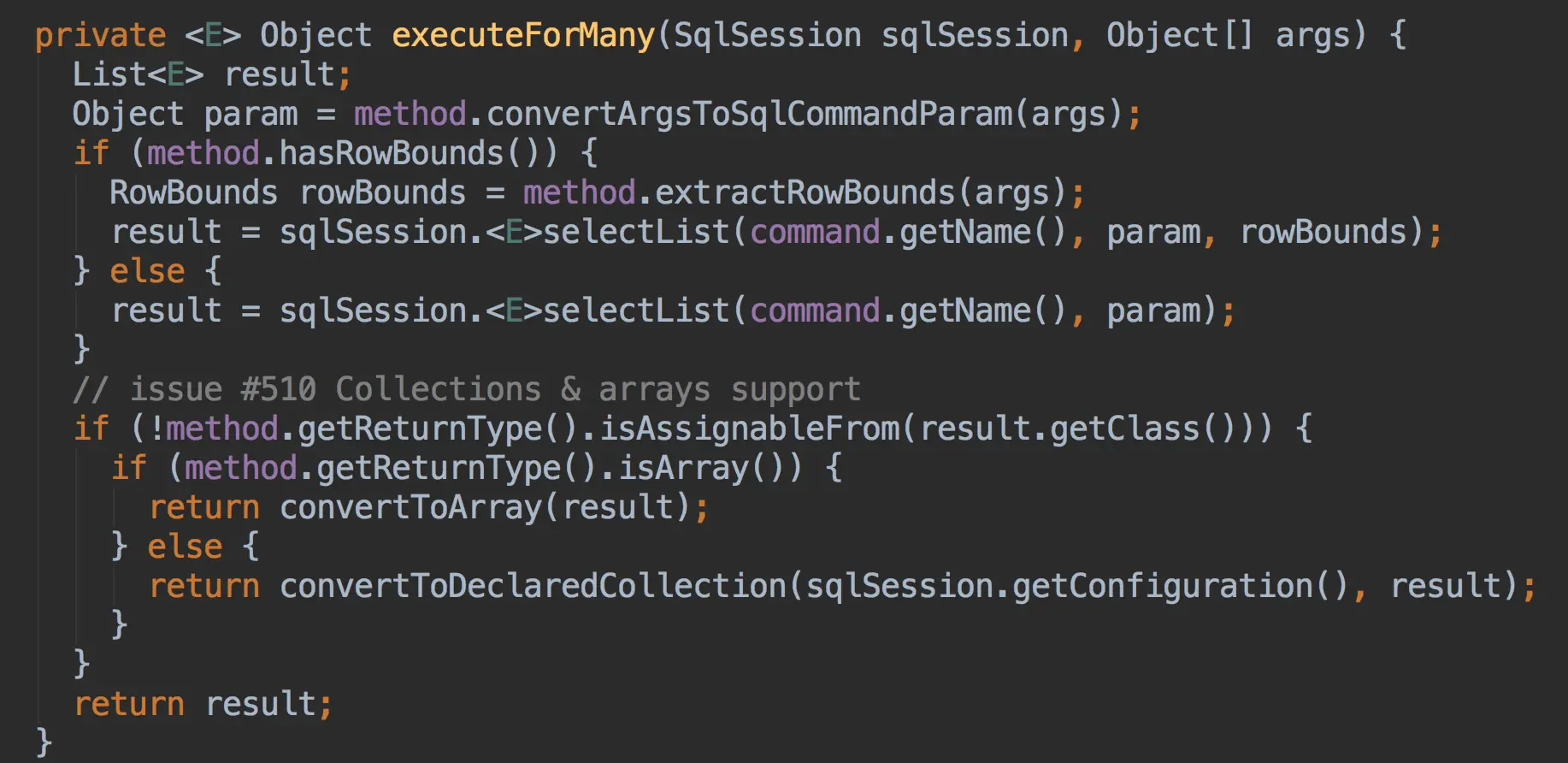Click the isAssignableFrom method call
This screenshot has width=1568, height=763.
750,429
